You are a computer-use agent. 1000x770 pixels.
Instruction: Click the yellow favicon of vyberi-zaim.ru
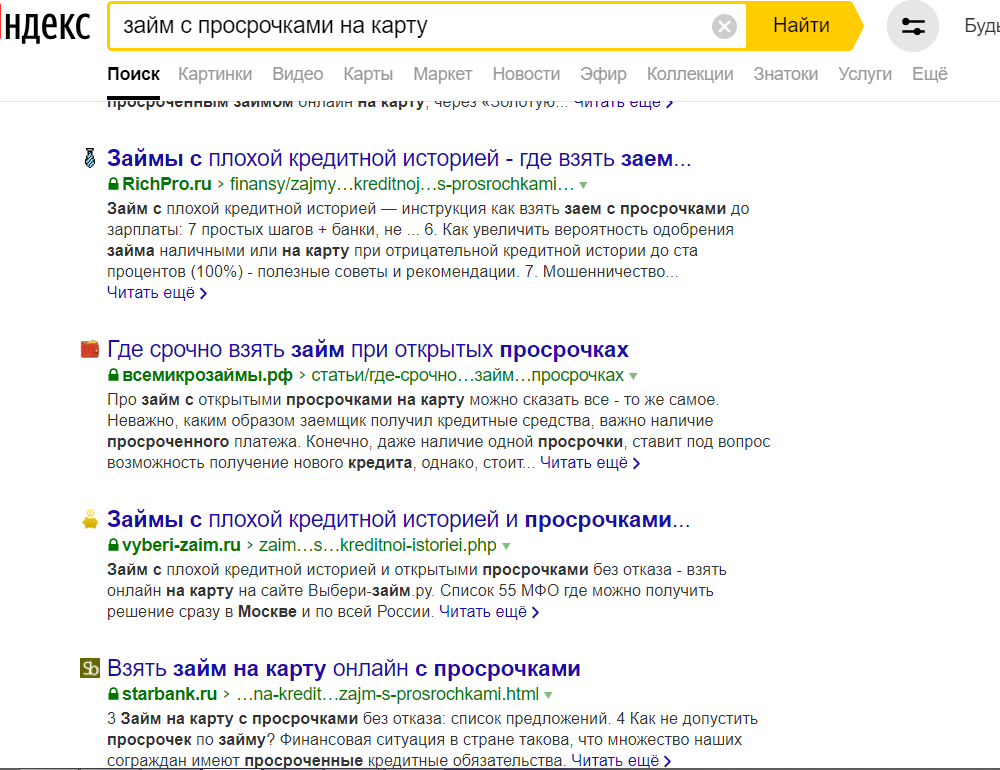(90, 519)
